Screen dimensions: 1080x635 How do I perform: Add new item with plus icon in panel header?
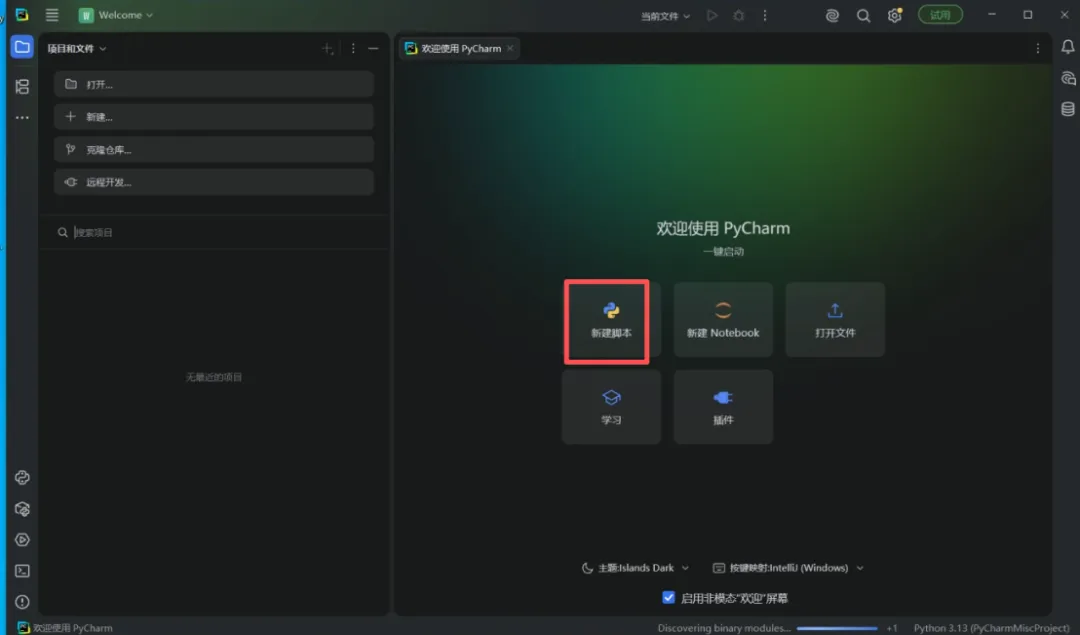328,48
